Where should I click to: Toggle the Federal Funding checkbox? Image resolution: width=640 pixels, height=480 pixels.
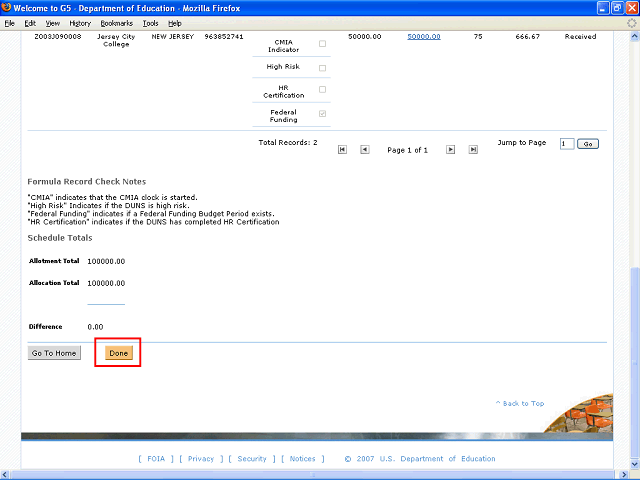pyautogui.click(x=322, y=113)
